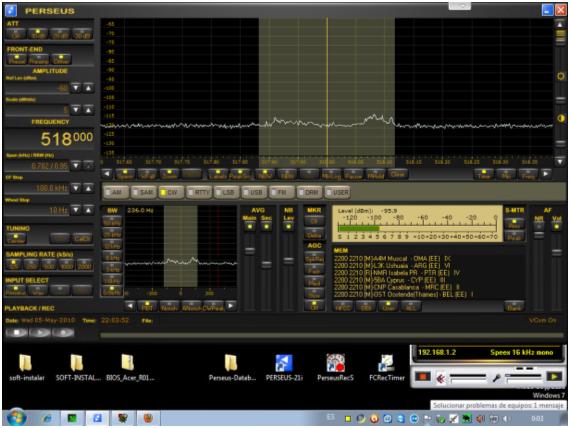This screenshot has width=571, height=428.
Task: Click the brightness circle icon beside spectrum
Action: (x=561, y=76)
